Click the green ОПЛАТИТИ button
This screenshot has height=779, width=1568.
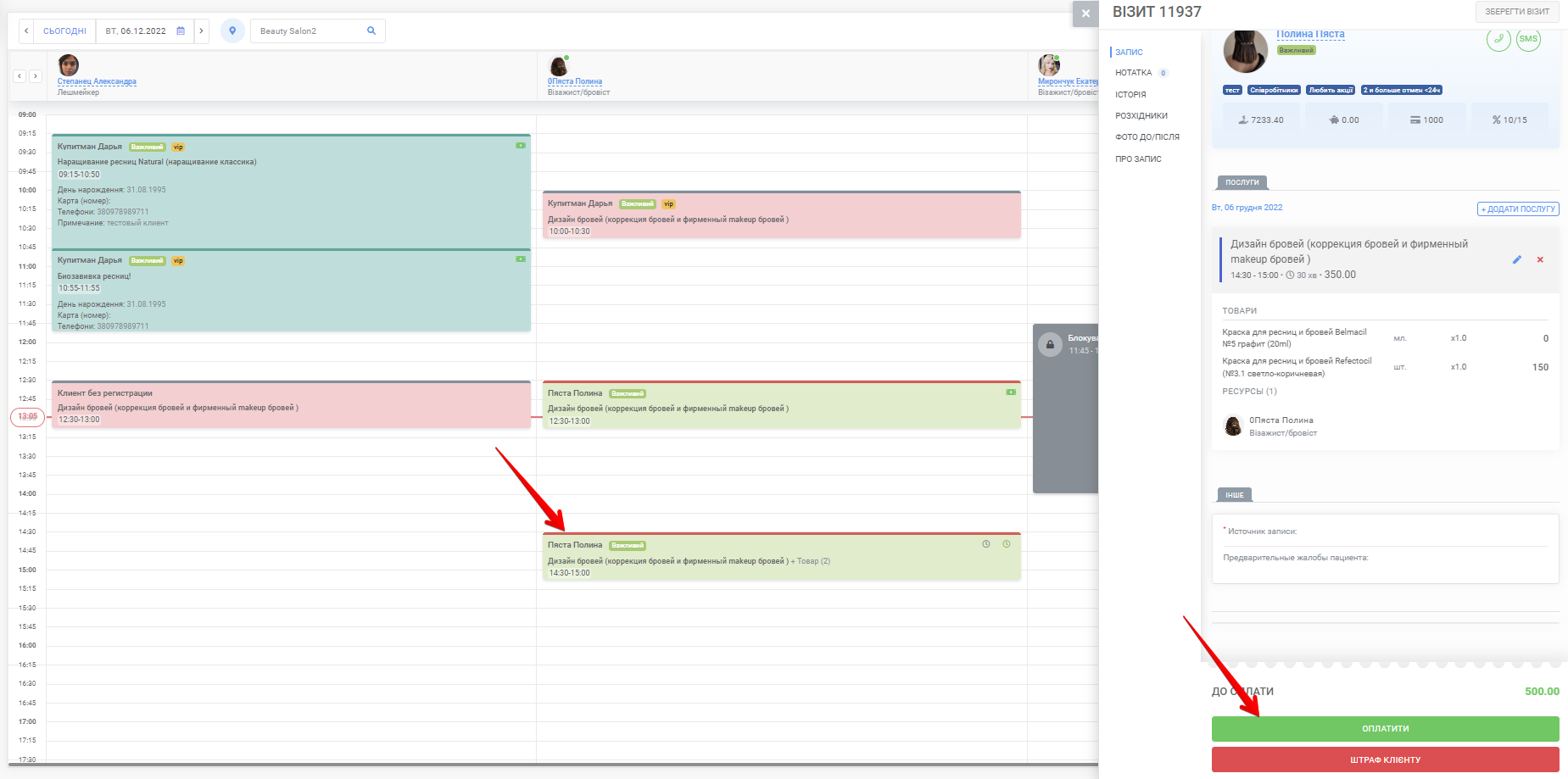(1386, 729)
